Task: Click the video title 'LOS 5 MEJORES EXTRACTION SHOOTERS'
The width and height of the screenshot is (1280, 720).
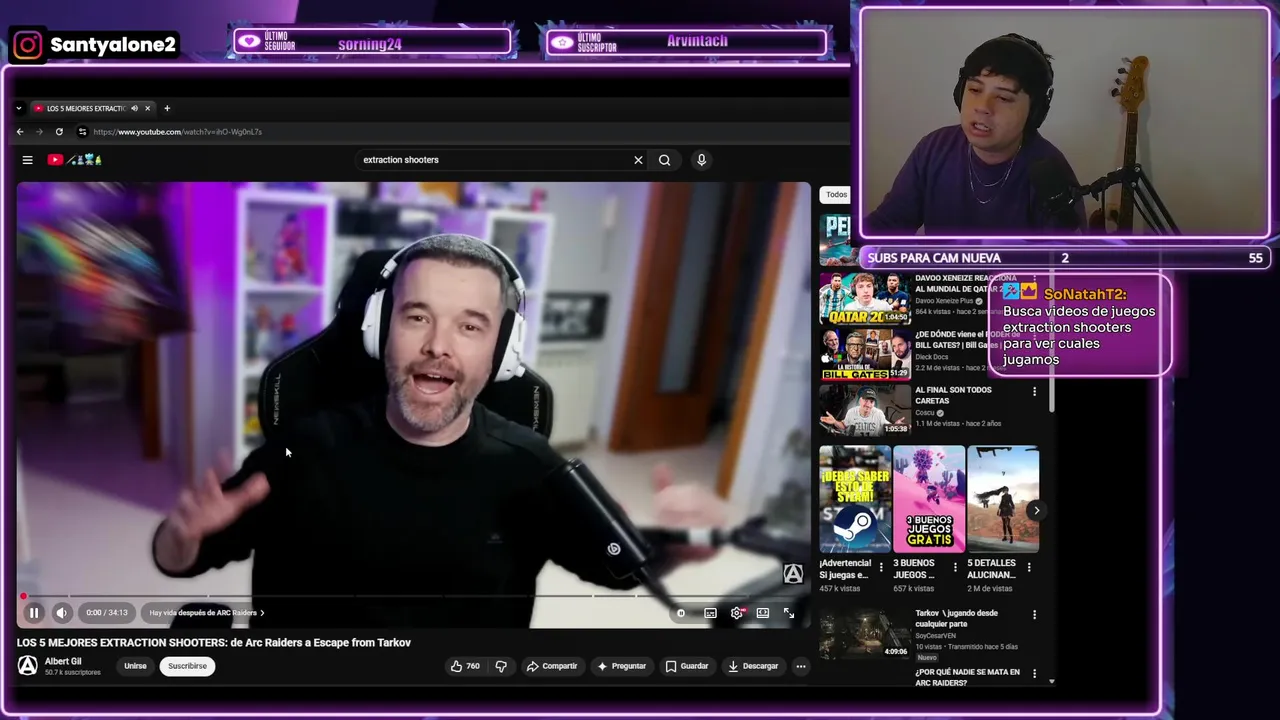Action: click(x=213, y=643)
